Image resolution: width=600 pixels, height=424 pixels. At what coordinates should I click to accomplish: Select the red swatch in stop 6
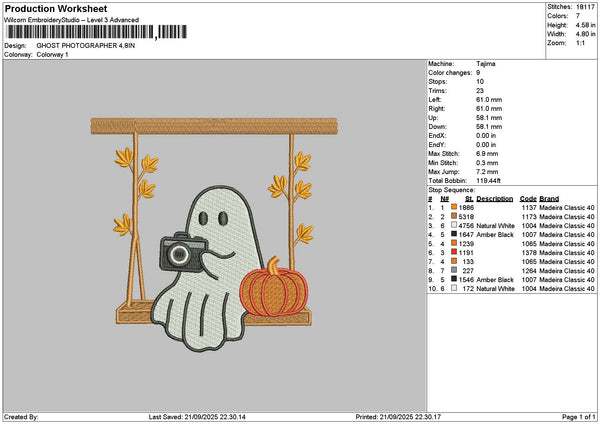pyautogui.click(x=454, y=252)
